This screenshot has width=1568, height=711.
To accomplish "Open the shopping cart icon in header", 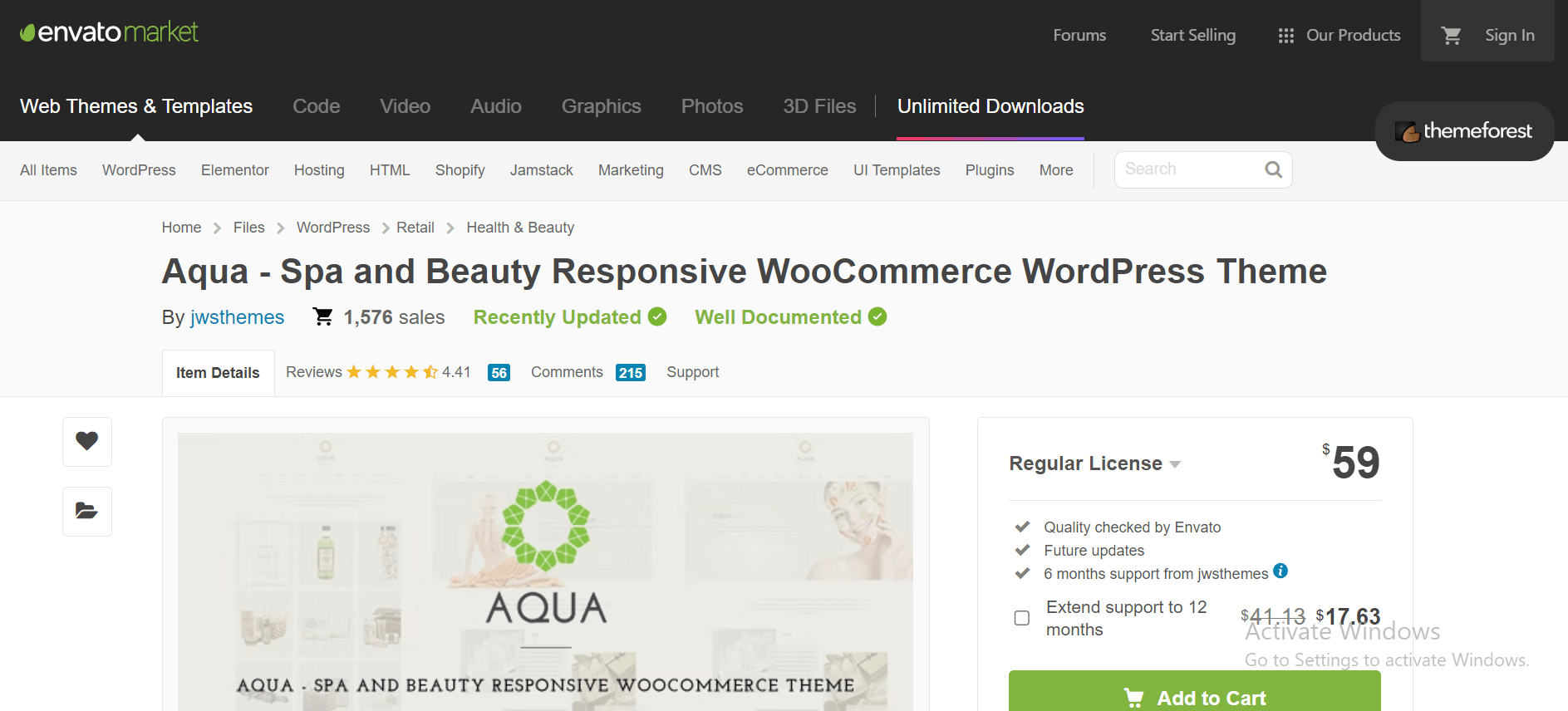I will (x=1451, y=36).
